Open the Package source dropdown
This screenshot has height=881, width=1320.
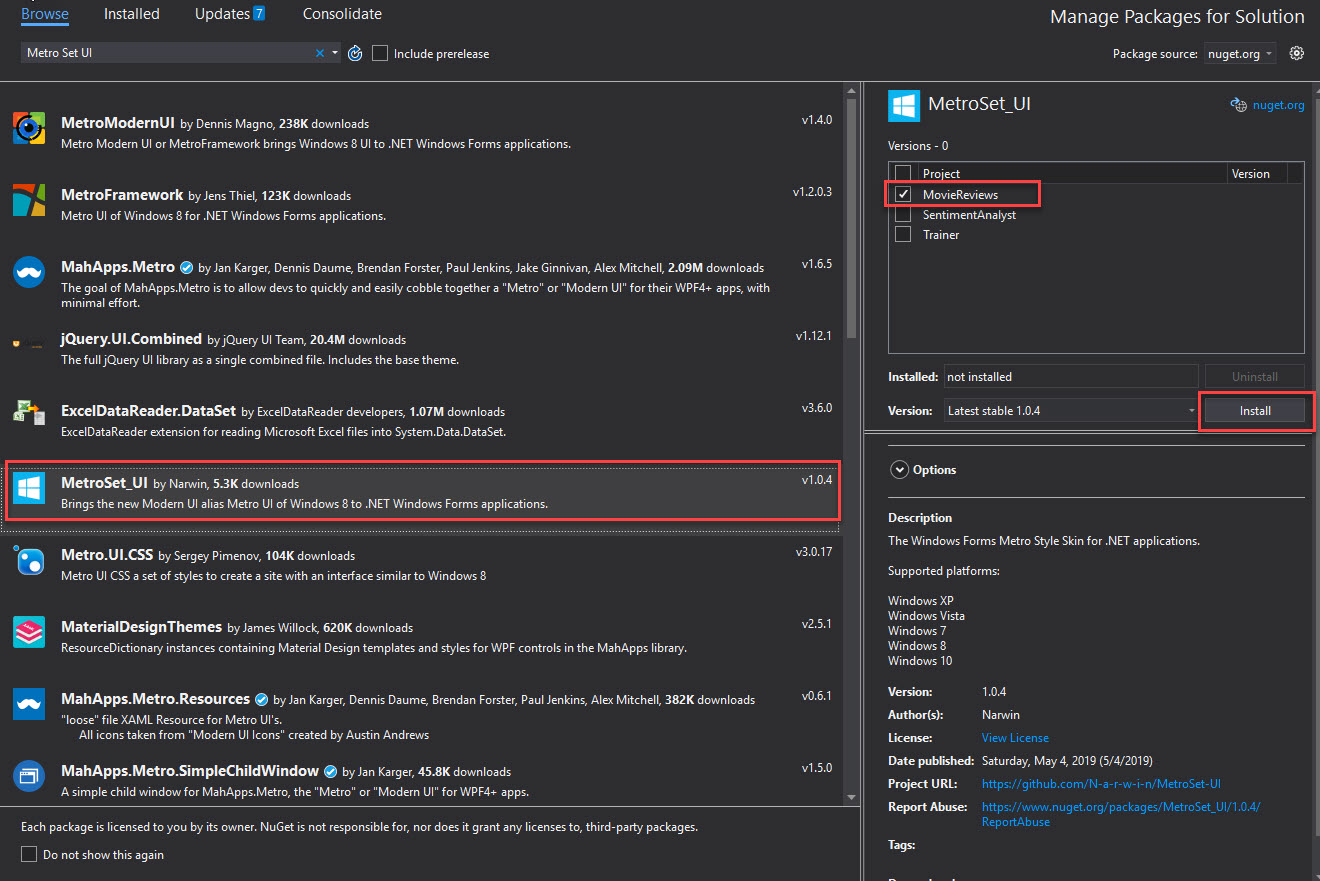[x=1240, y=54]
